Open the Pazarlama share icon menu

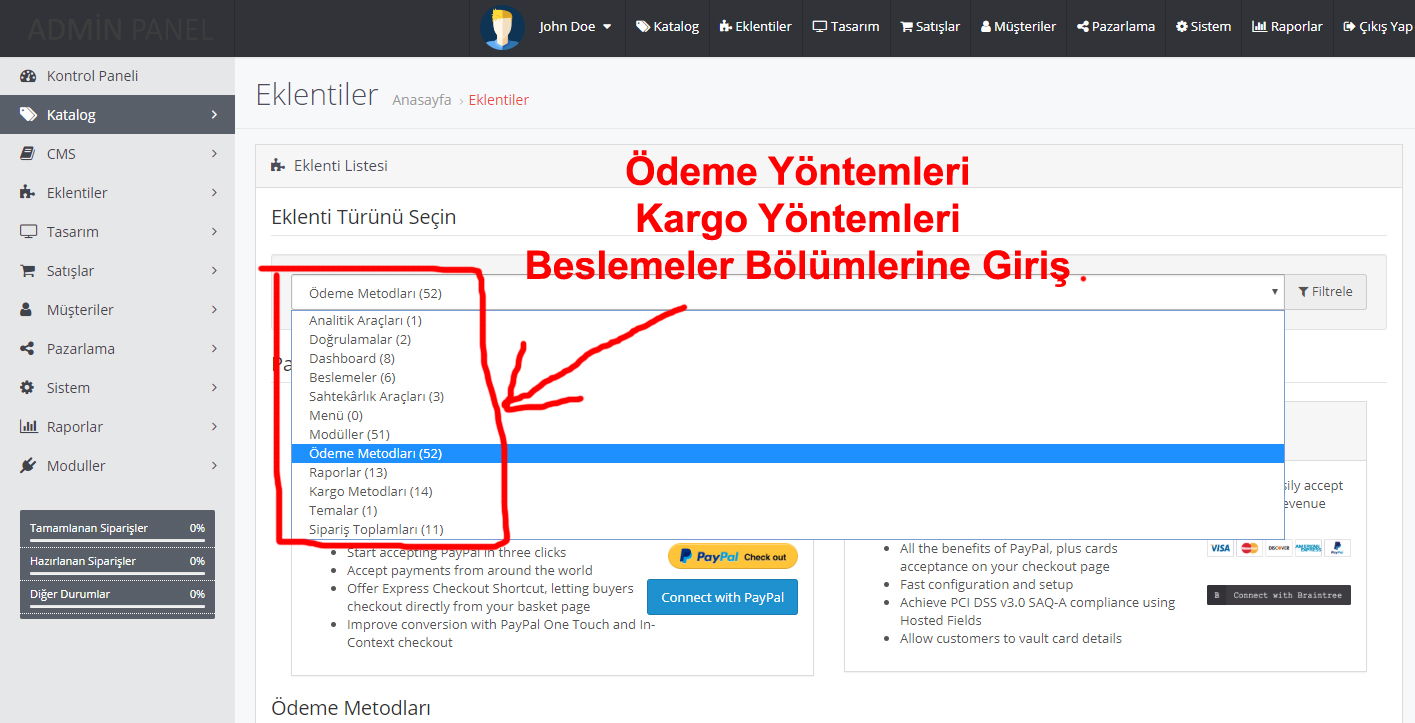(1083, 24)
